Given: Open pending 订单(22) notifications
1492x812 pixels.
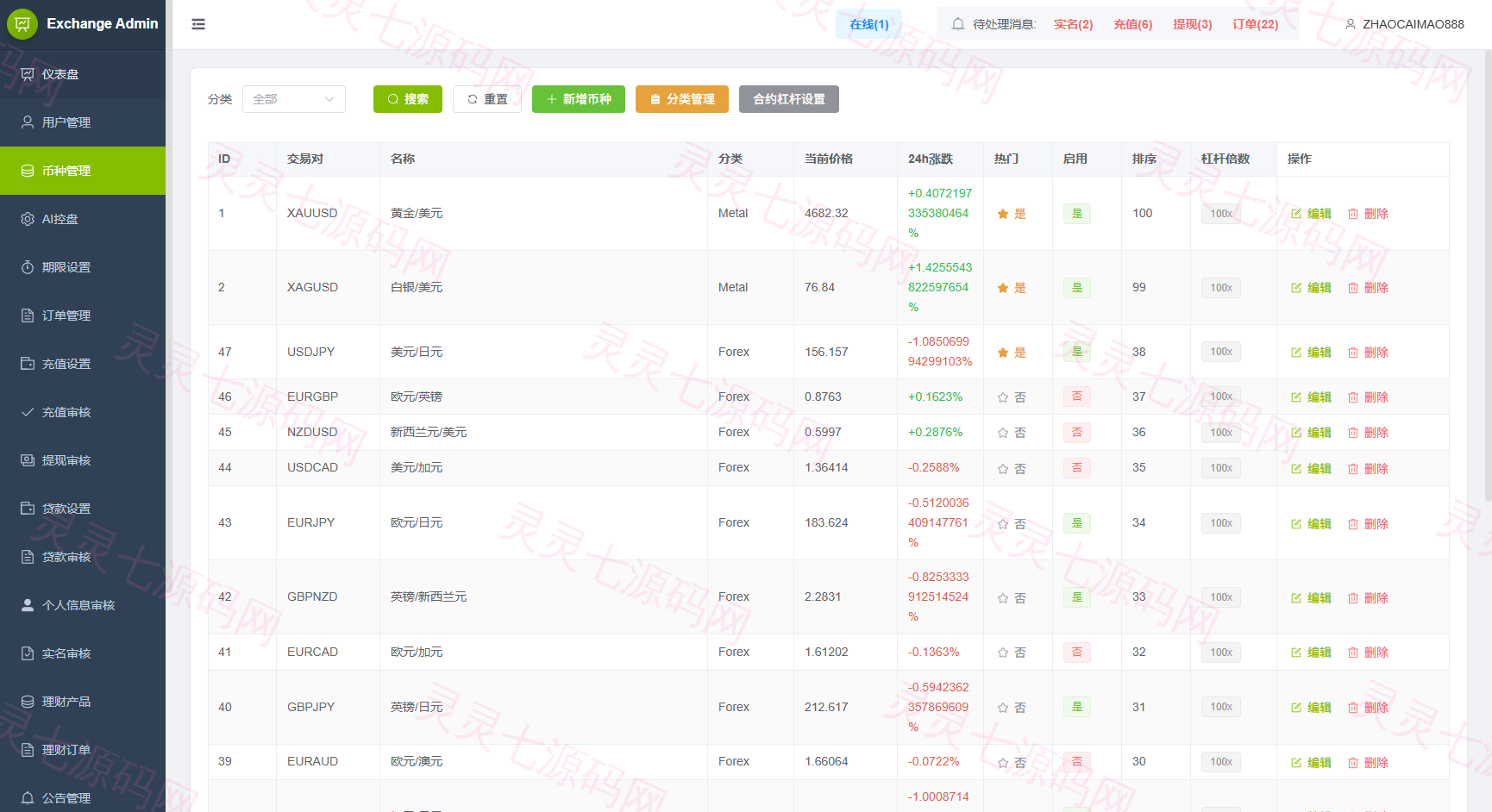Looking at the screenshot, I should (1255, 24).
